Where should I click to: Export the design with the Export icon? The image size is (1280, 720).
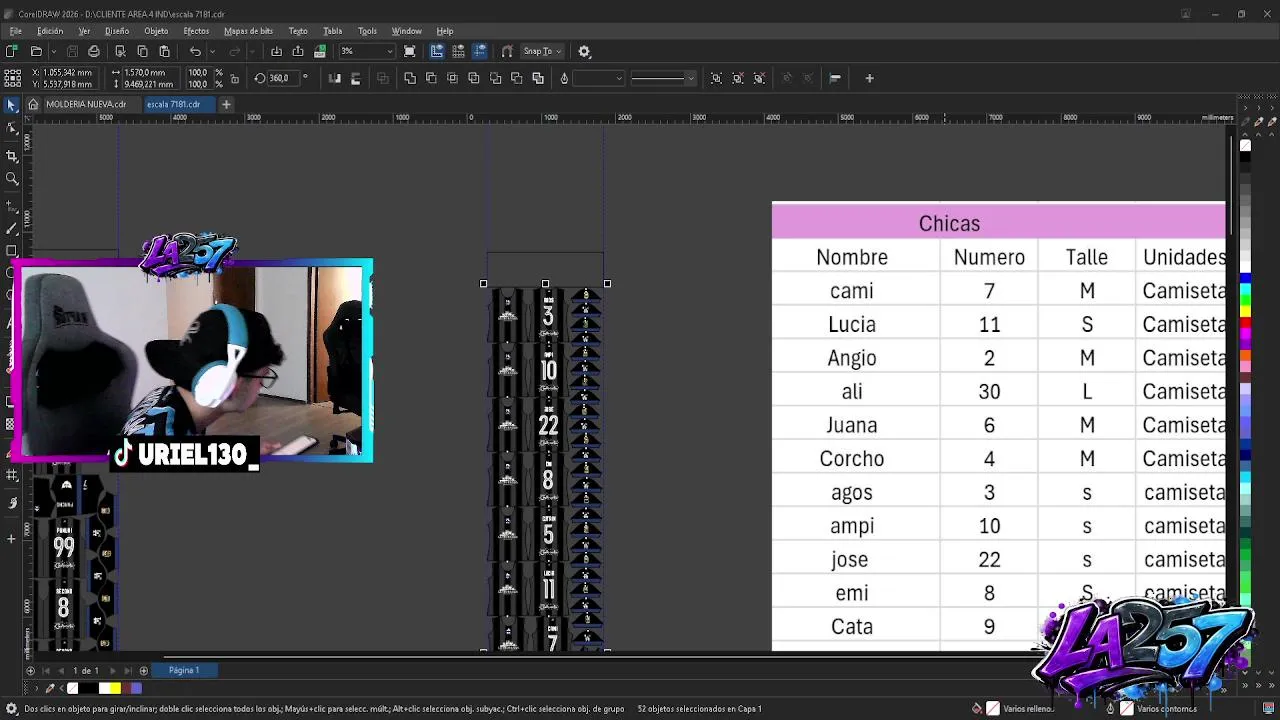pos(298,51)
